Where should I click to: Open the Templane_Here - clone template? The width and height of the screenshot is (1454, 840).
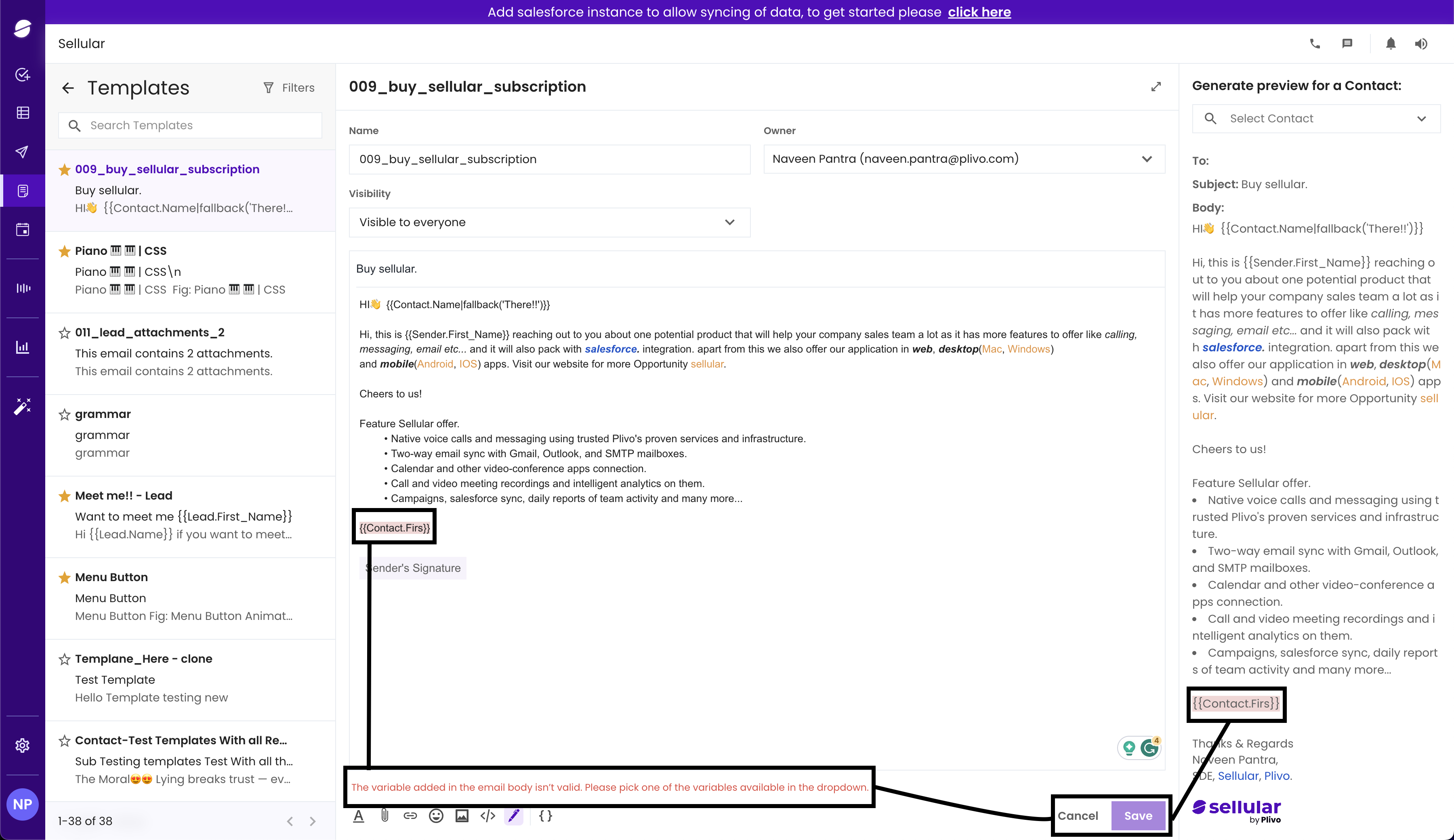coord(190,680)
